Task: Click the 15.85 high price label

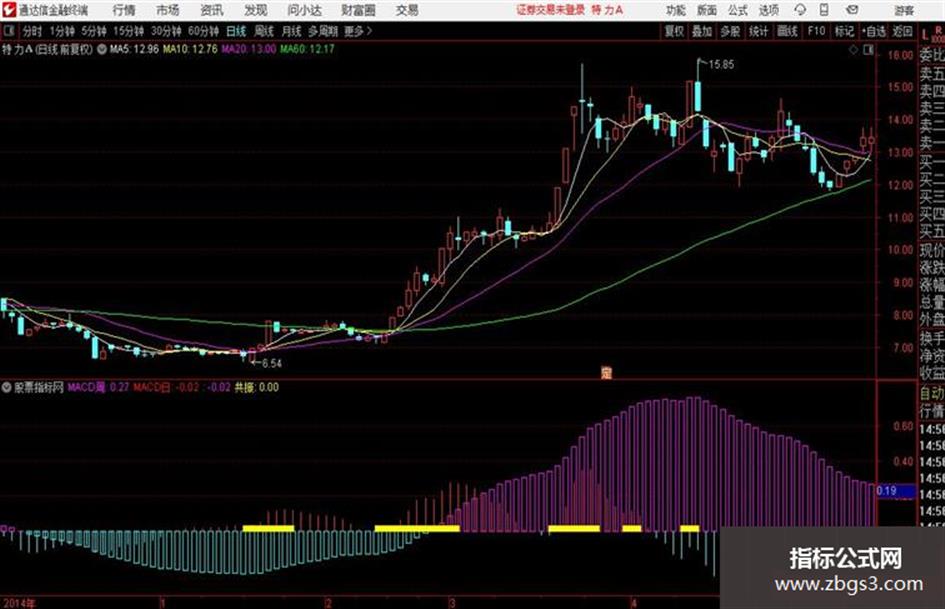Action: pos(721,65)
